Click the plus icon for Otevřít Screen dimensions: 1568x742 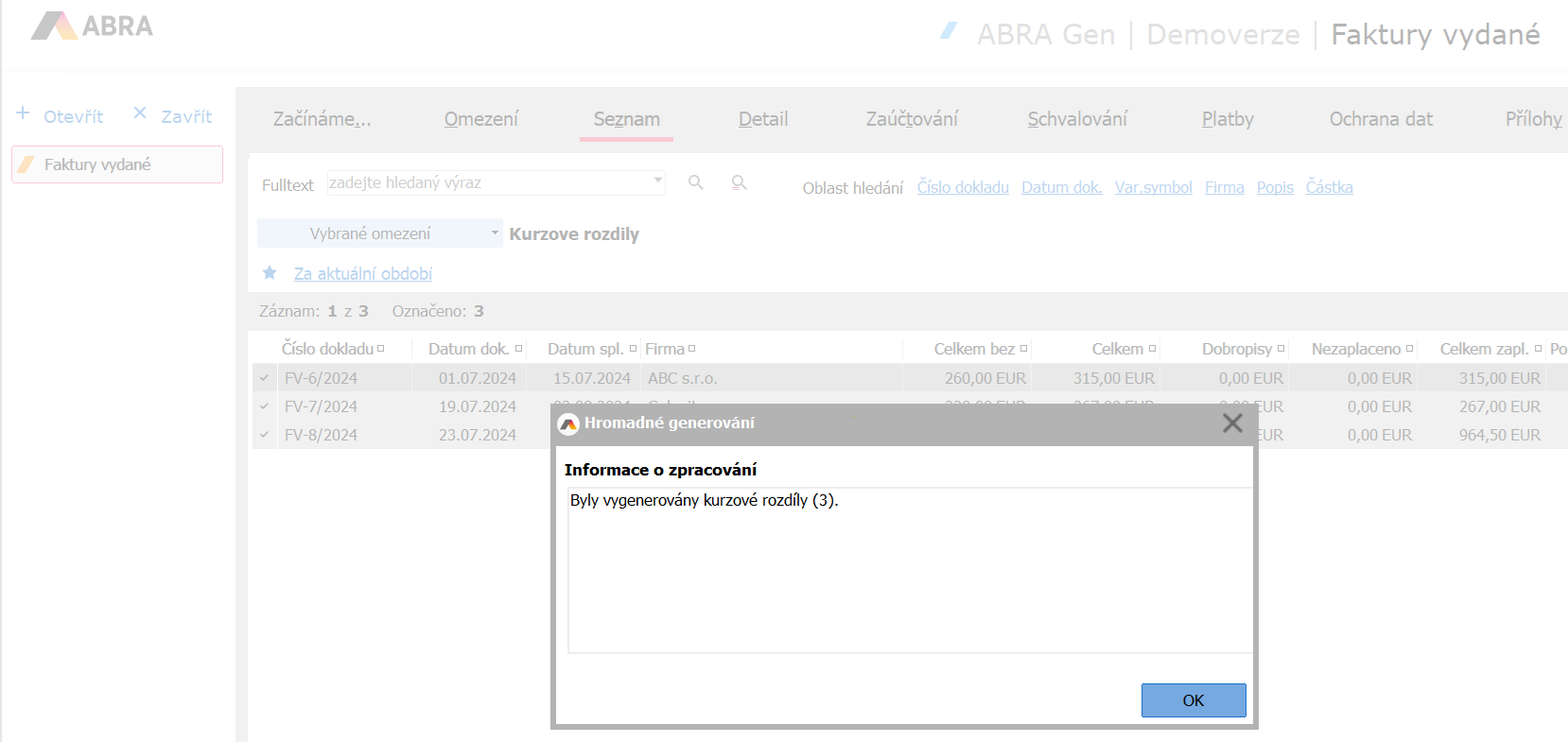[24, 113]
